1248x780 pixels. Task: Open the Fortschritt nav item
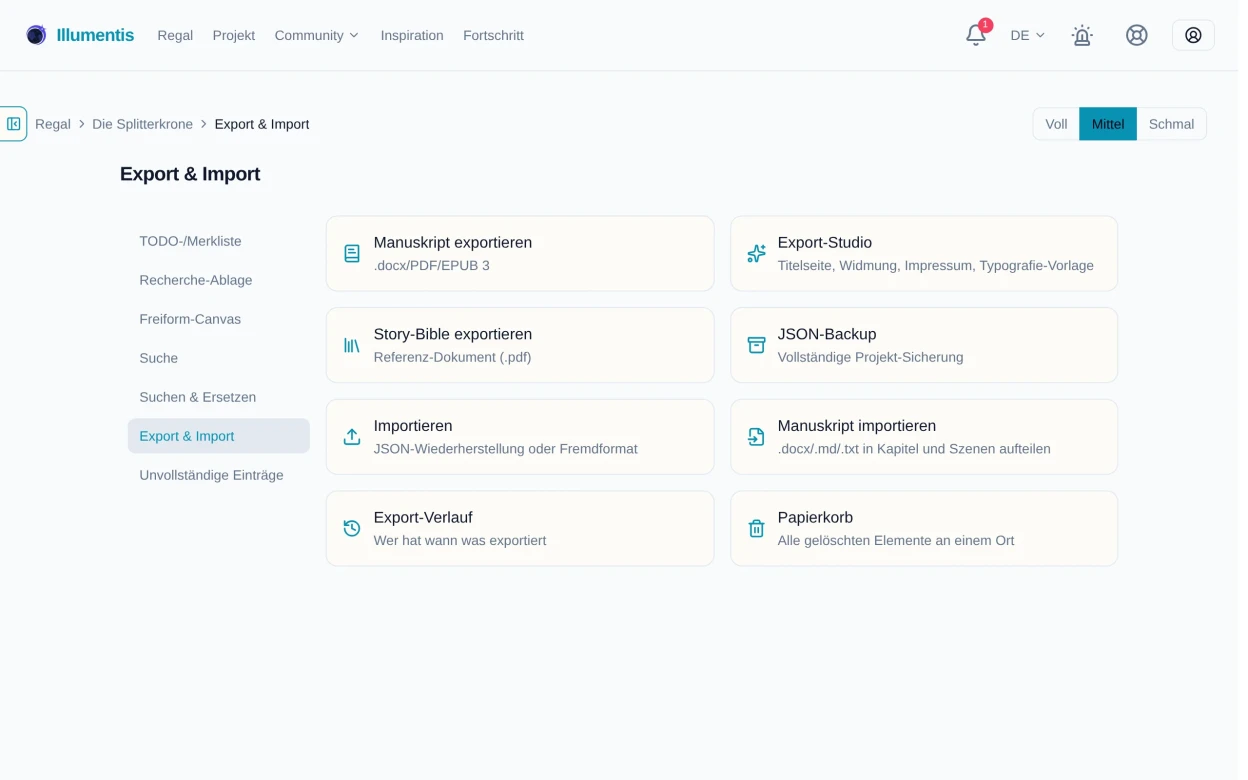[x=493, y=35]
